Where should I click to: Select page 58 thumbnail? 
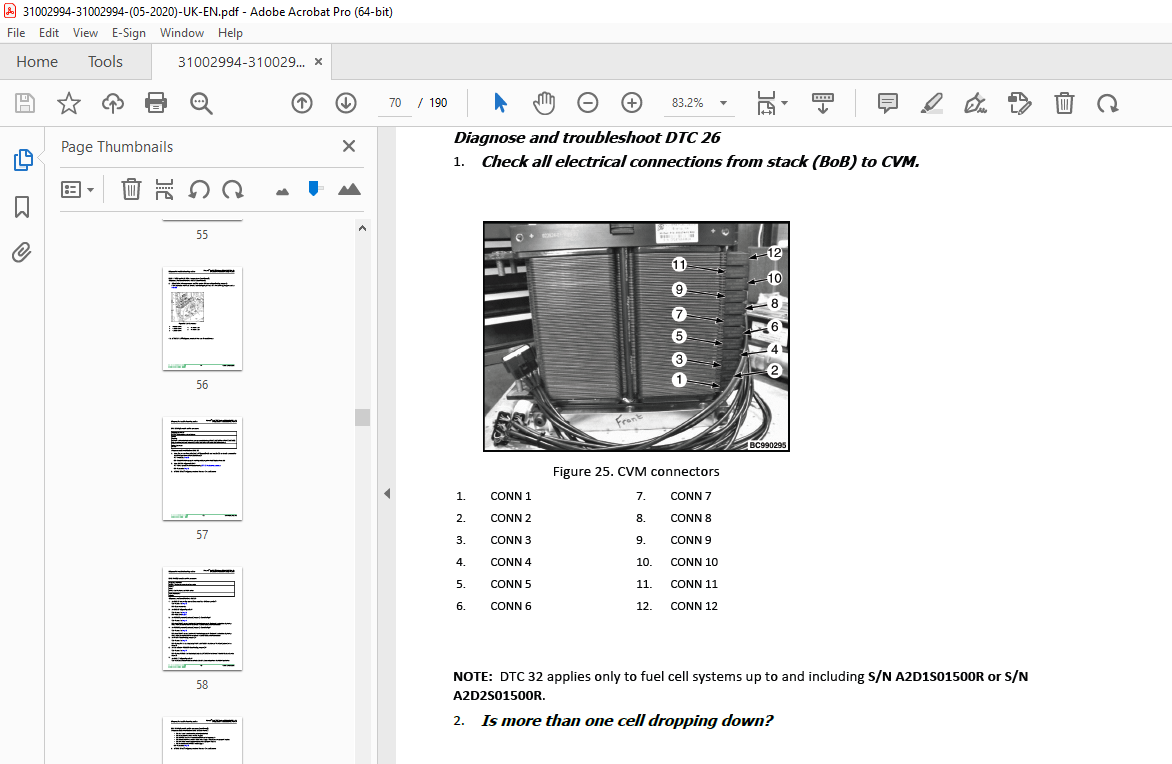[x=203, y=619]
